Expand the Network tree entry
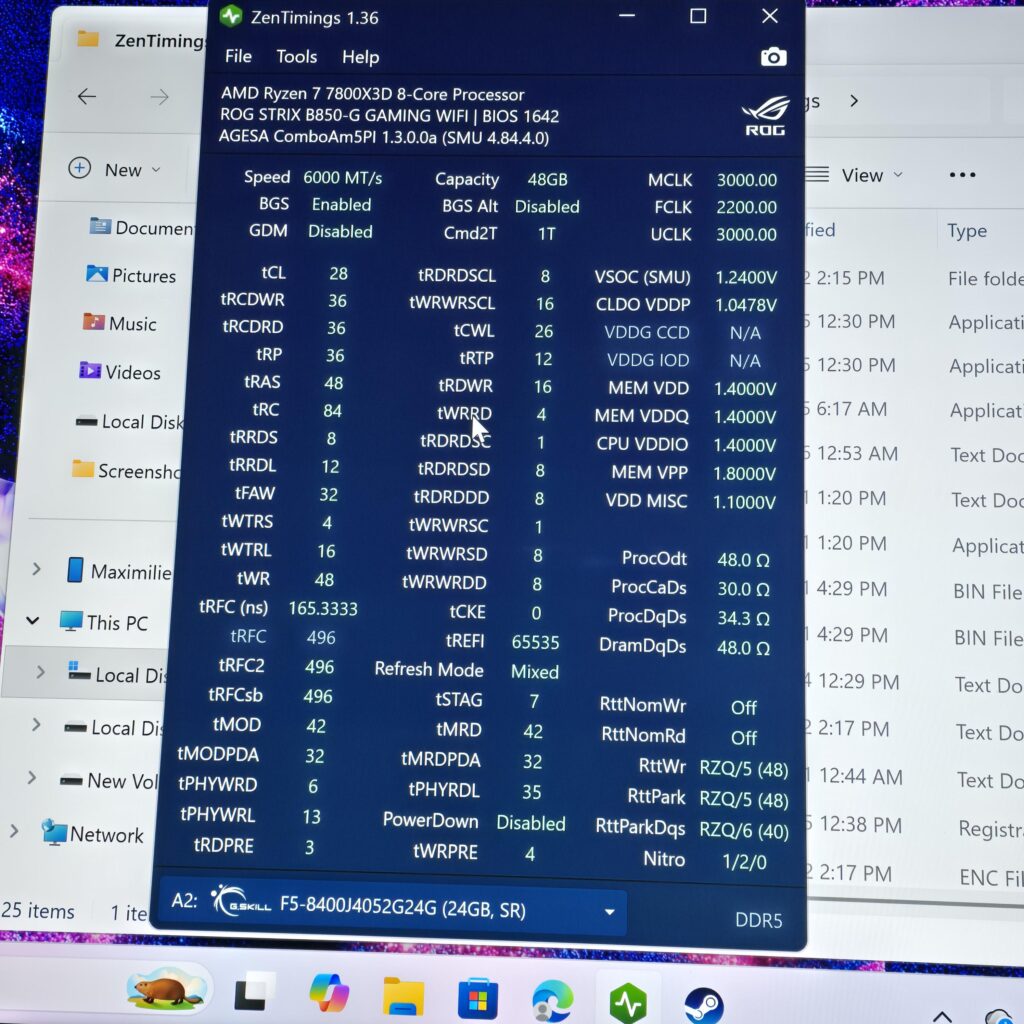This screenshot has width=1024, height=1024. (14, 830)
